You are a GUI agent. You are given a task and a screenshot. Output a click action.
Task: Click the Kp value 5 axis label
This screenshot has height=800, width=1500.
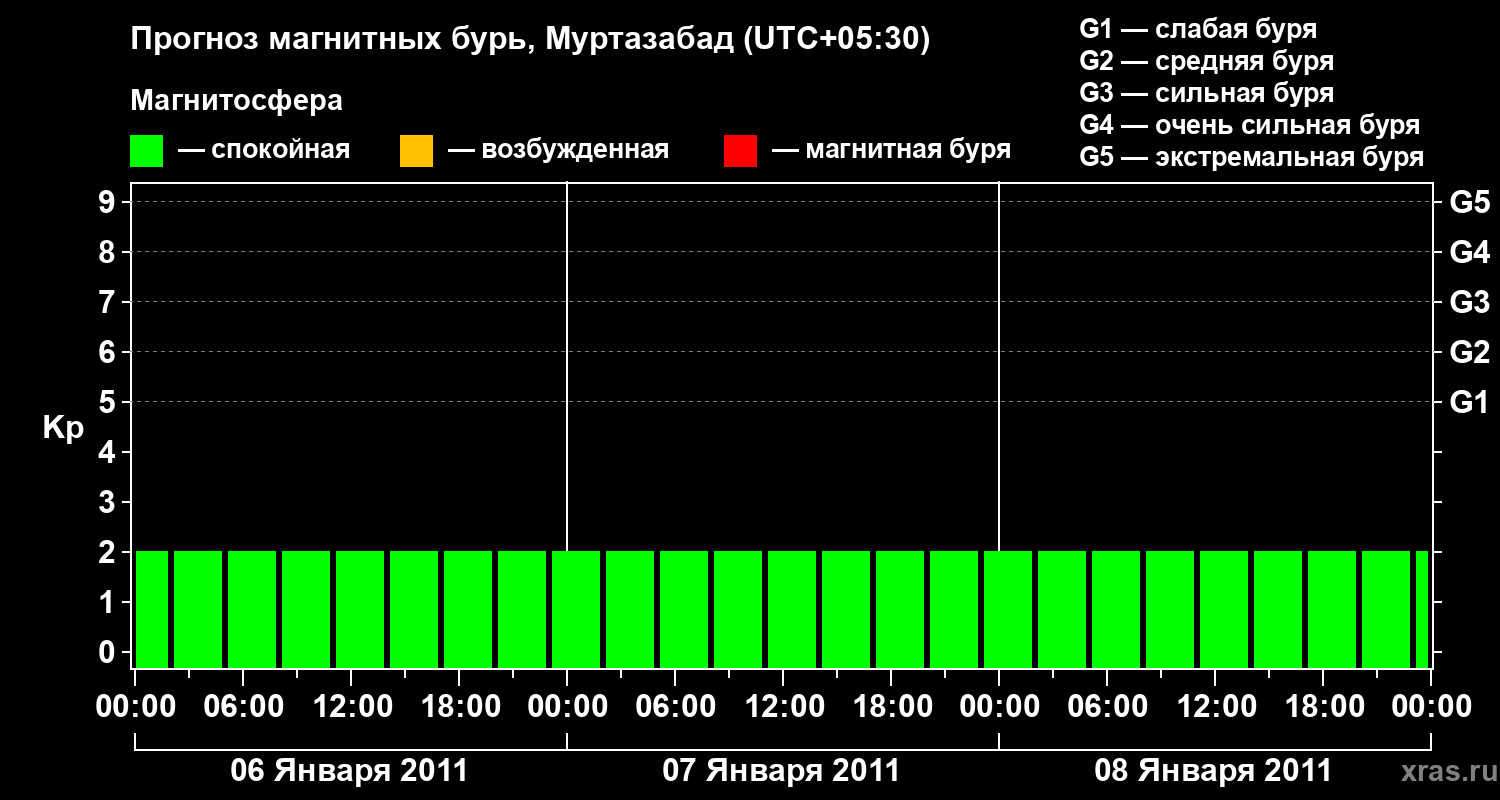coord(108,402)
